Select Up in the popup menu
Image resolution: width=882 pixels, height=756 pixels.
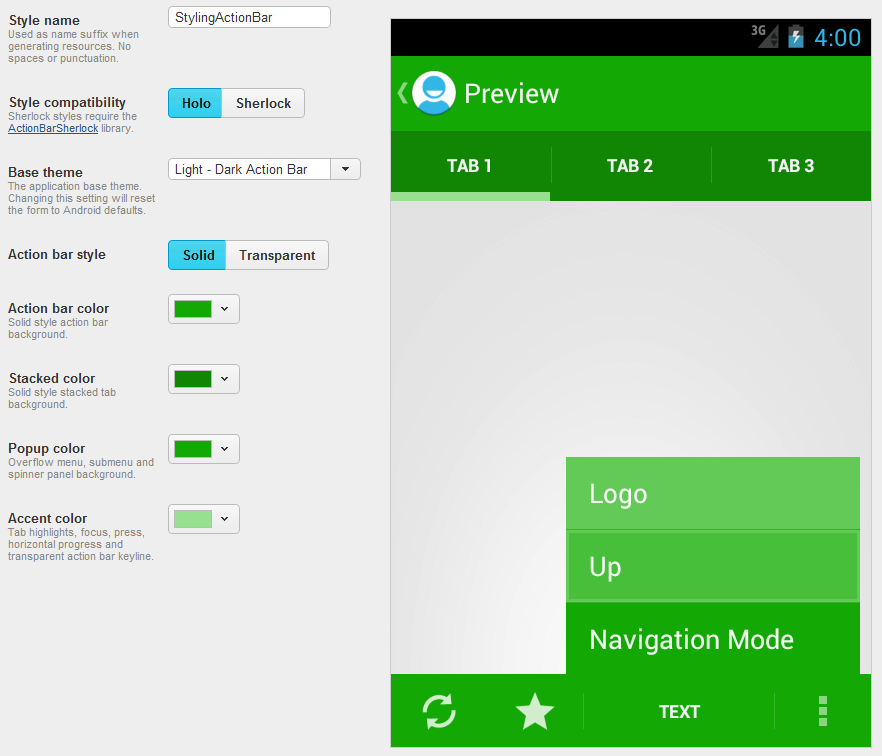coord(713,566)
